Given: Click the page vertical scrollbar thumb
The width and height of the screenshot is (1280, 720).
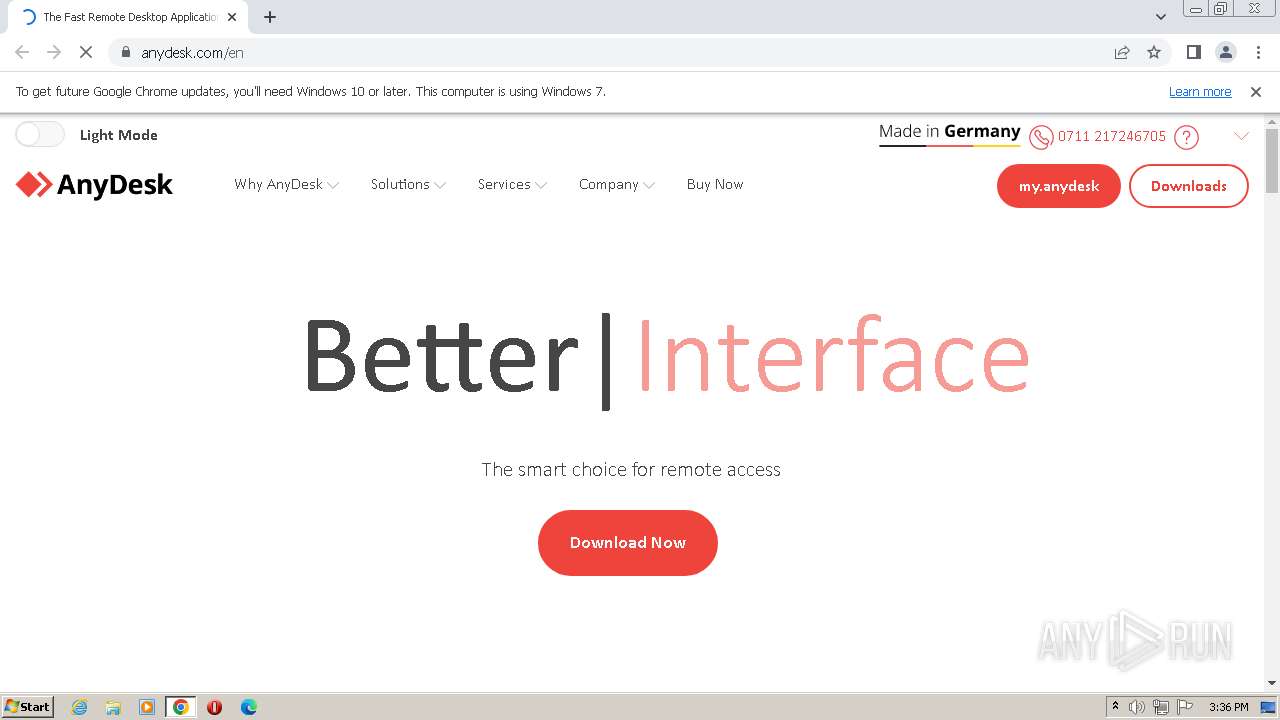Looking at the screenshot, I should point(1272,160).
